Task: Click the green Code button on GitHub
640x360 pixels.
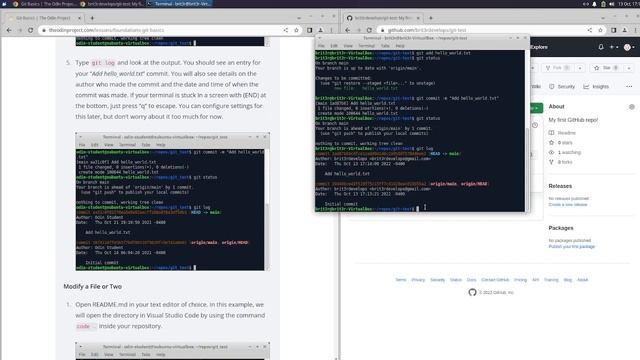Action: pos(536,108)
